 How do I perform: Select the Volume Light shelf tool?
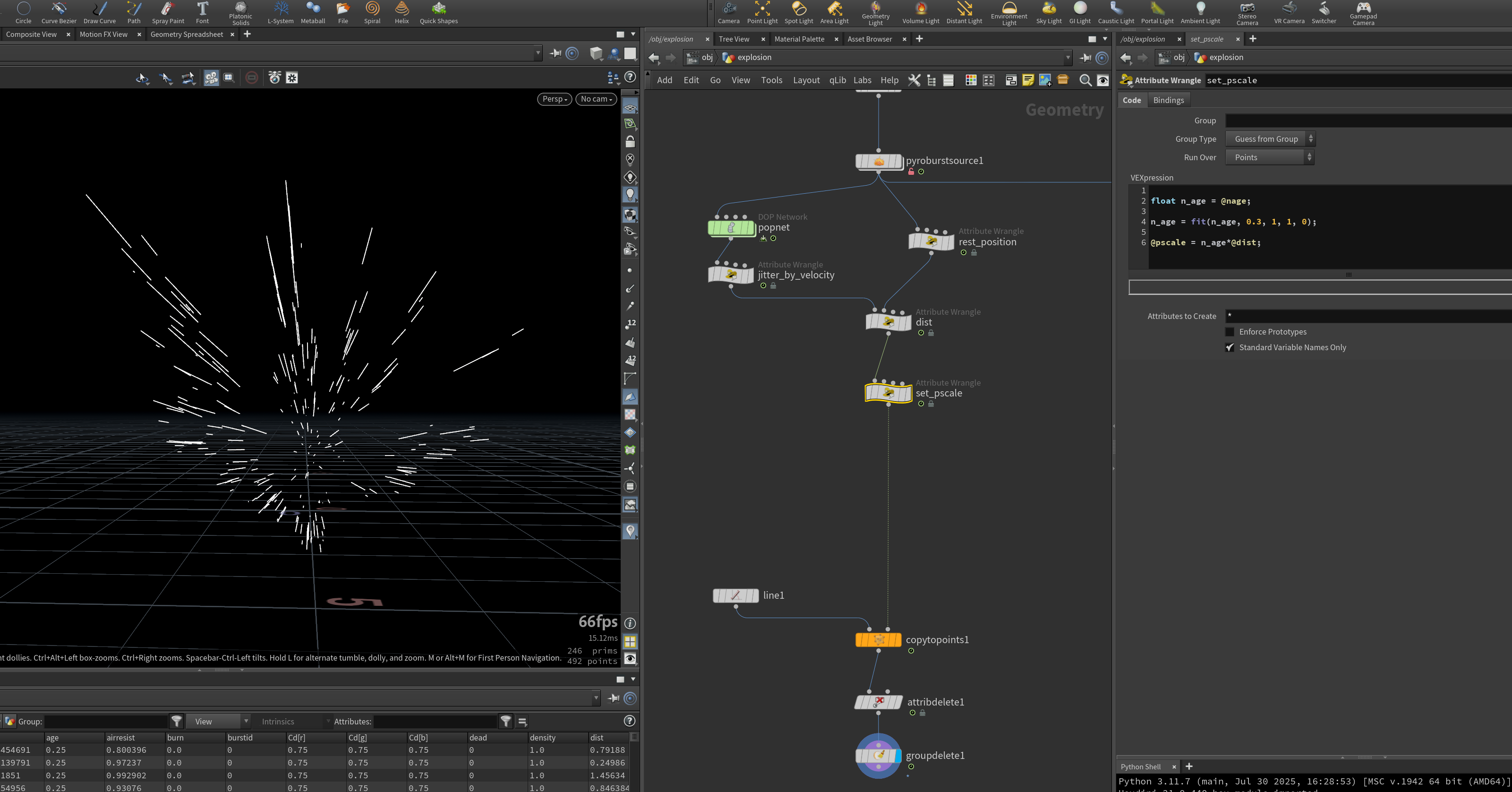920,12
